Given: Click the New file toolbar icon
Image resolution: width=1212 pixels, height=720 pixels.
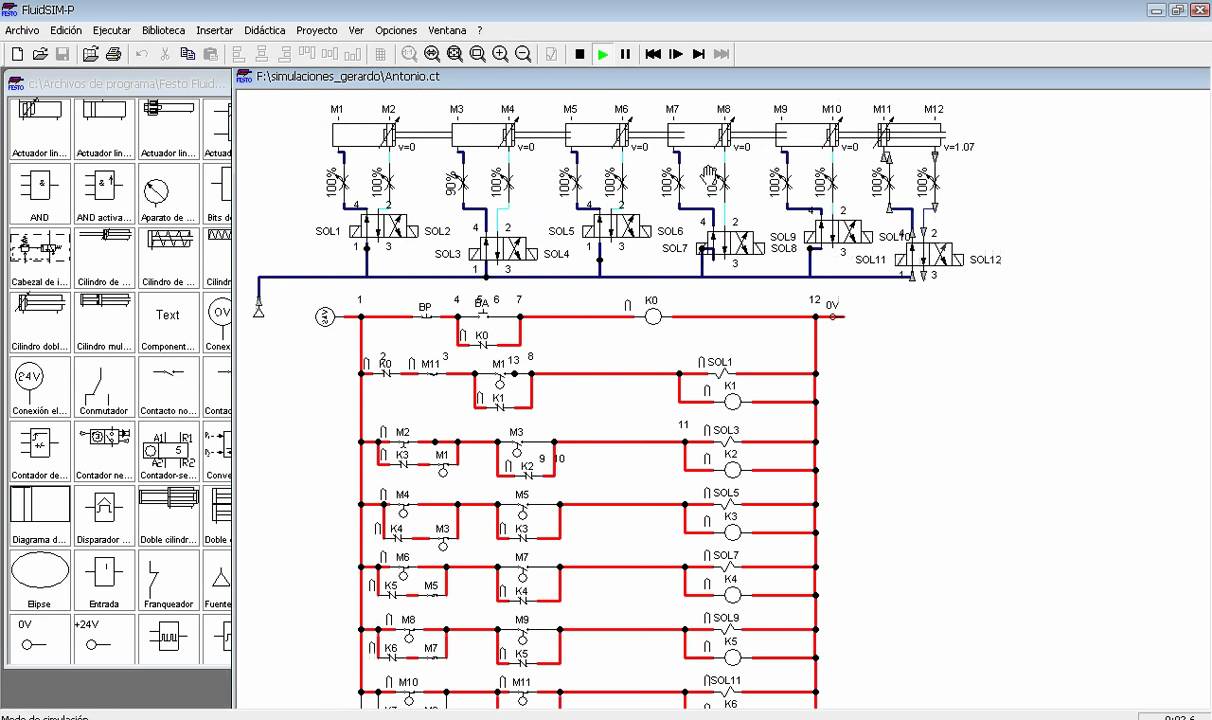Looking at the screenshot, I should [x=17, y=54].
